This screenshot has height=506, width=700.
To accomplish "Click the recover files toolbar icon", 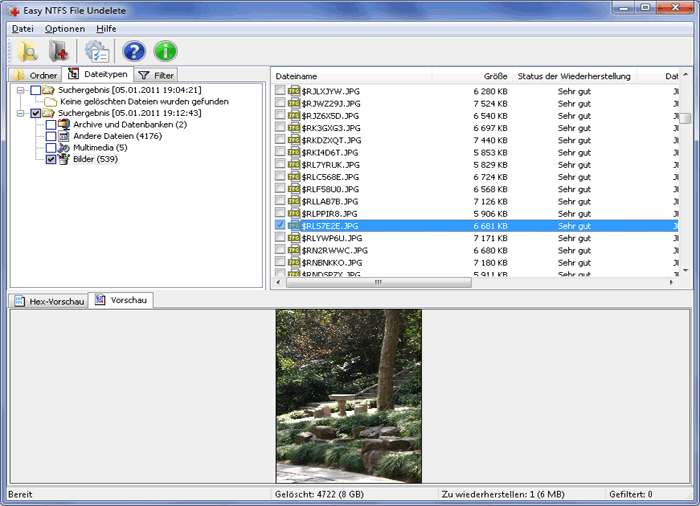I will [58, 51].
